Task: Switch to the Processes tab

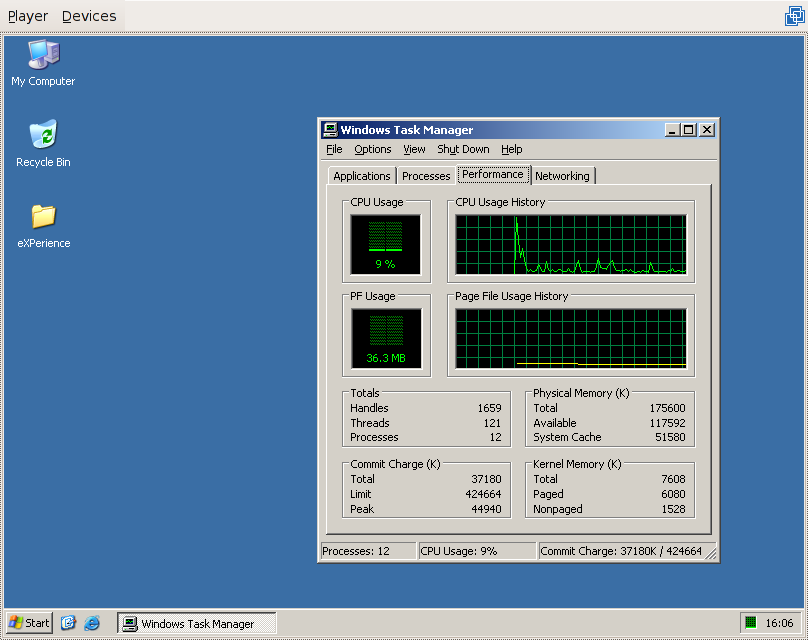Action: [426, 176]
